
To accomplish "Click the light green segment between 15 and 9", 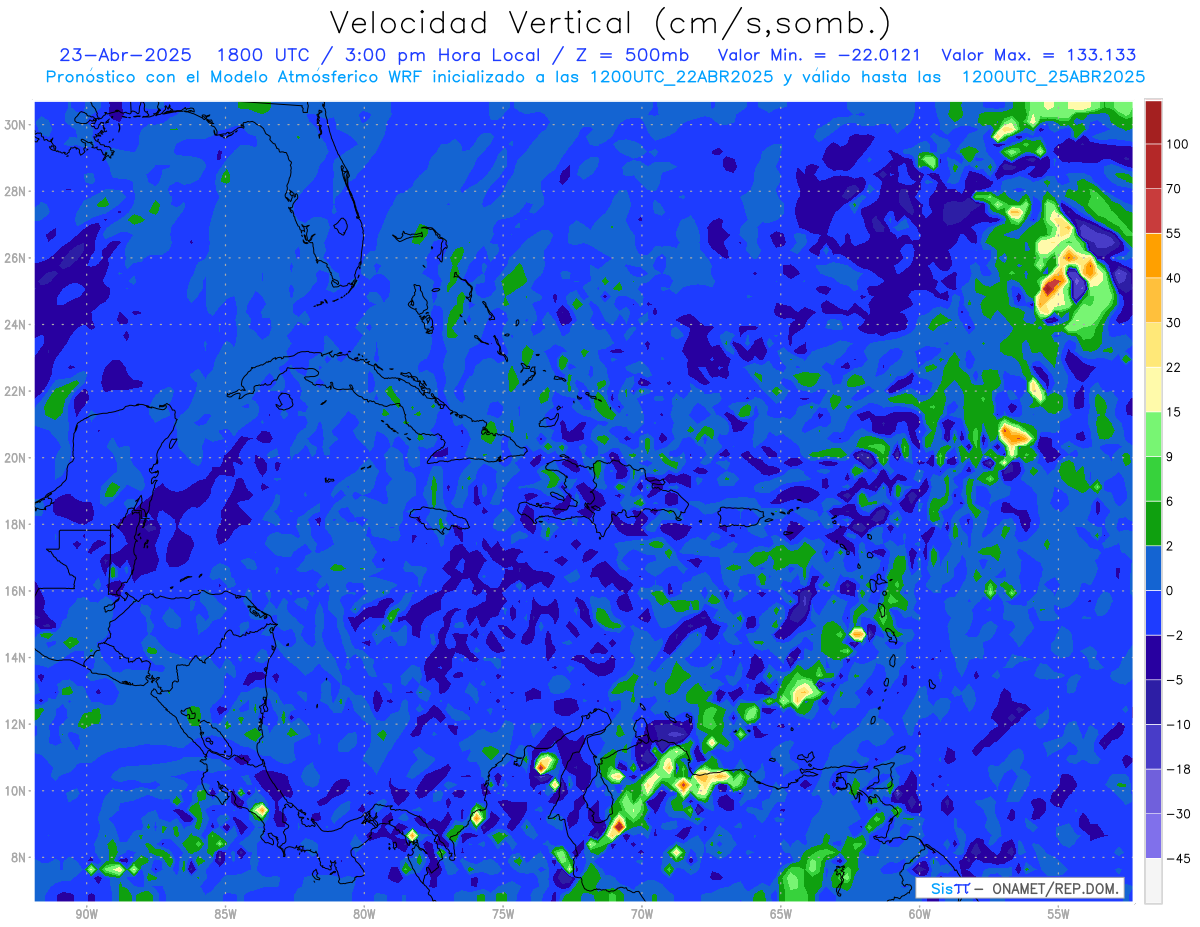I will pos(1153,434).
